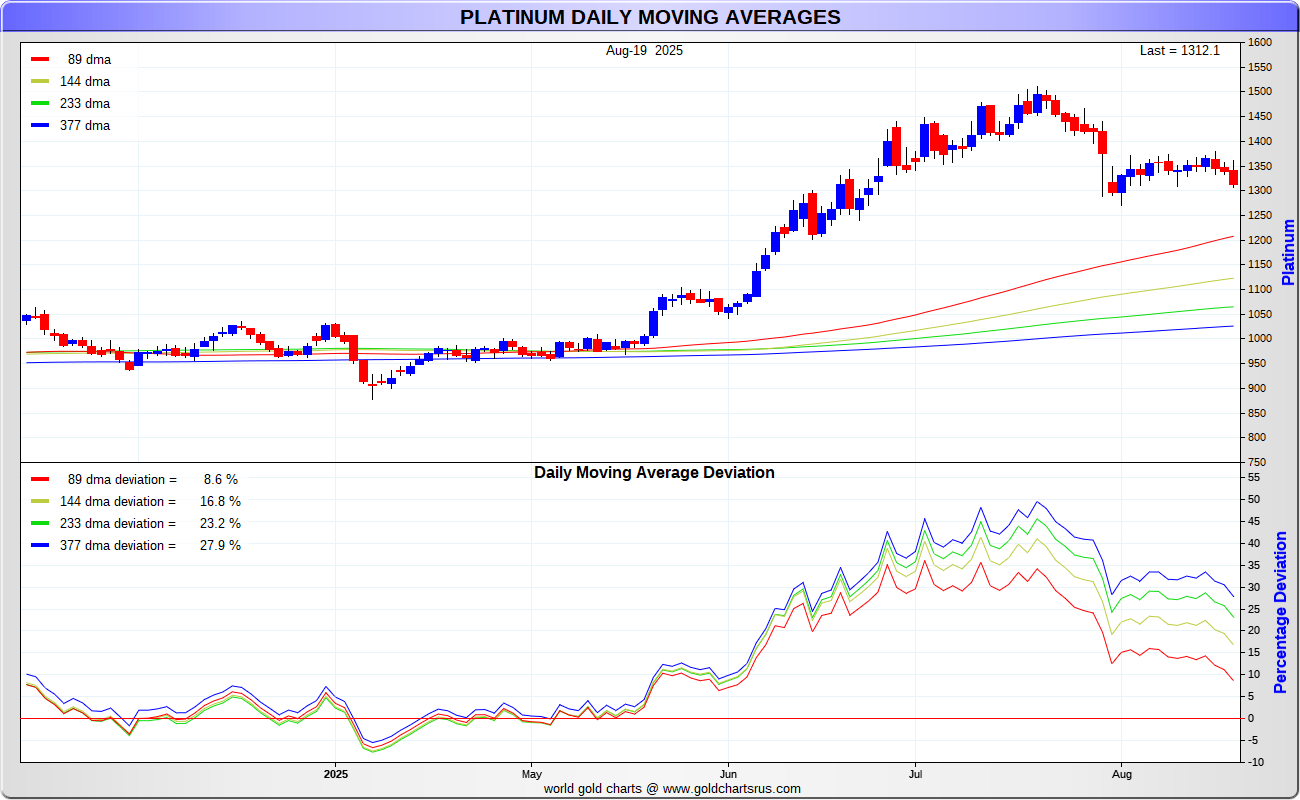The height and width of the screenshot is (800, 1300).
Task: Click the 1100 price axis label
Action: 1258,289
